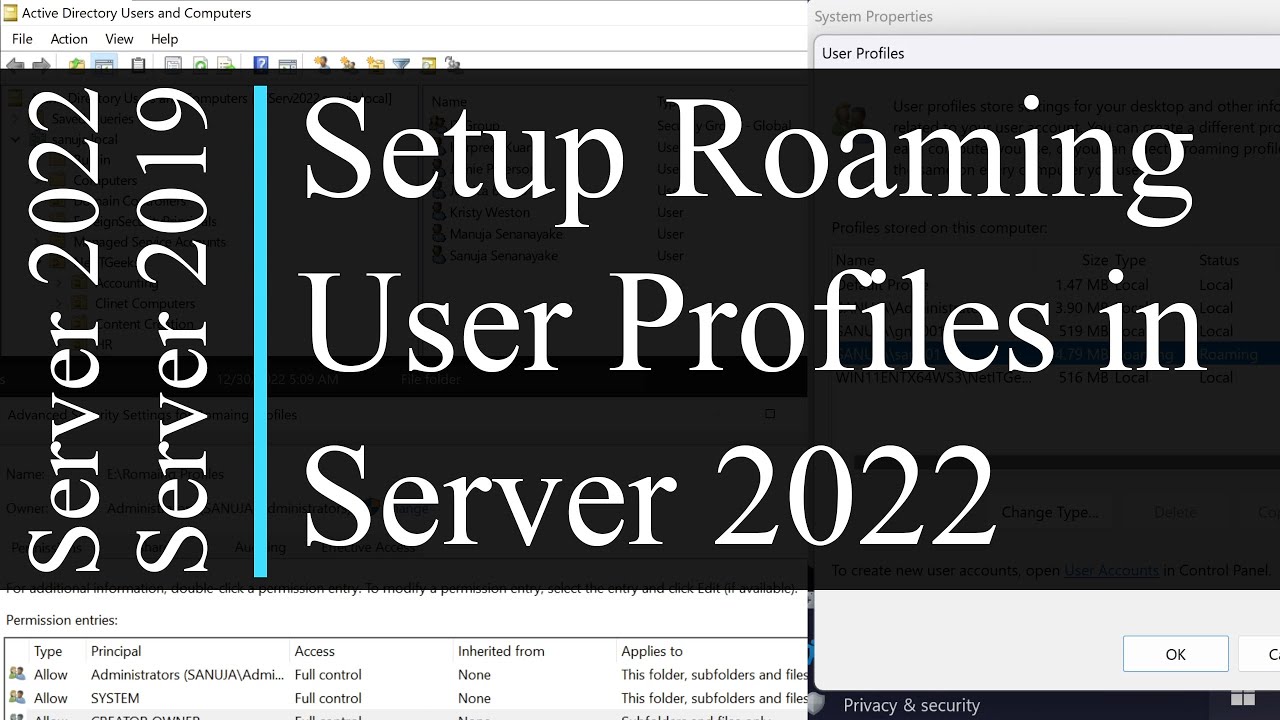Open filter options via the funnel icon
The image size is (1280, 720).
(401, 65)
